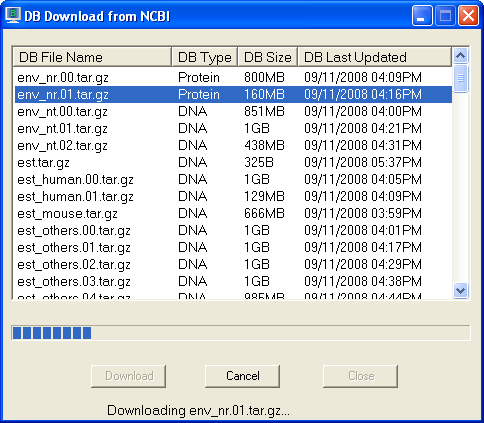
Task: Click the download progress bar
Action: click(x=241, y=333)
